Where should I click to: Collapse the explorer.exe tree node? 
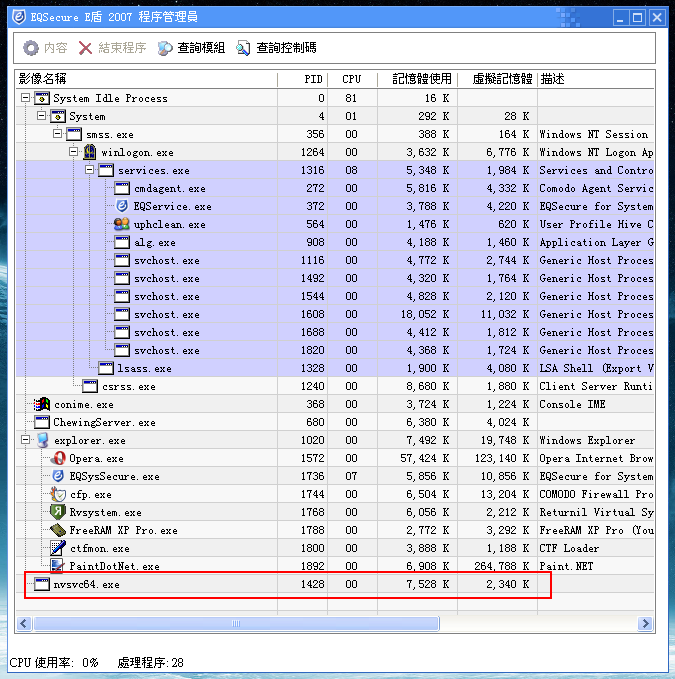point(26,440)
